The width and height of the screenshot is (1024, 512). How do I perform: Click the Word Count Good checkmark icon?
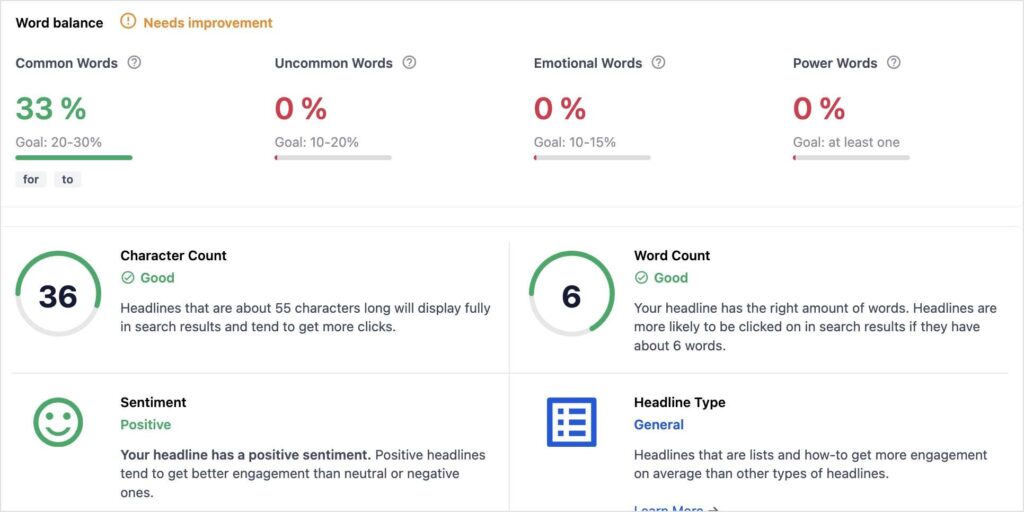(641, 278)
